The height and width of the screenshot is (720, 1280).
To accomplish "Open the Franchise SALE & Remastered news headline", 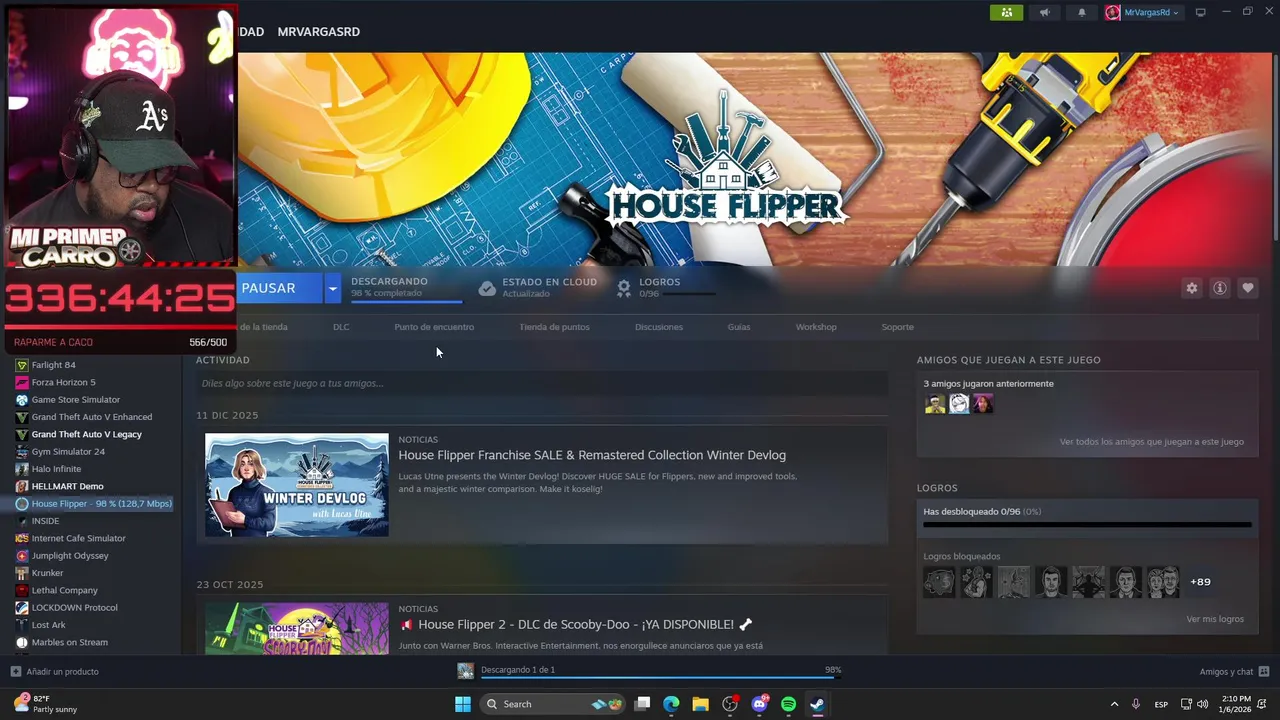I will pos(592,455).
